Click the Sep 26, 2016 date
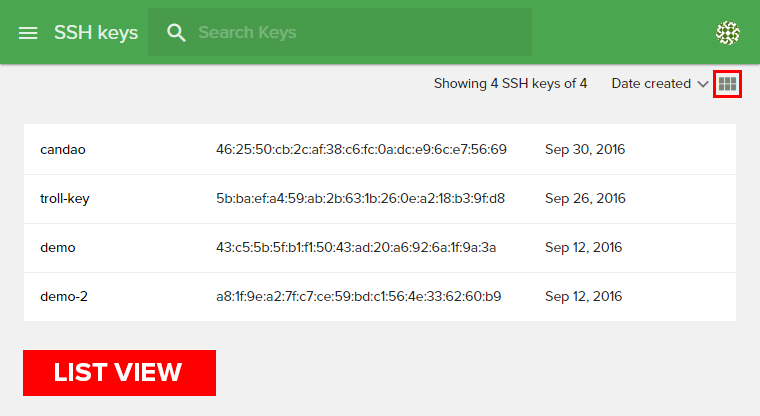 point(585,199)
